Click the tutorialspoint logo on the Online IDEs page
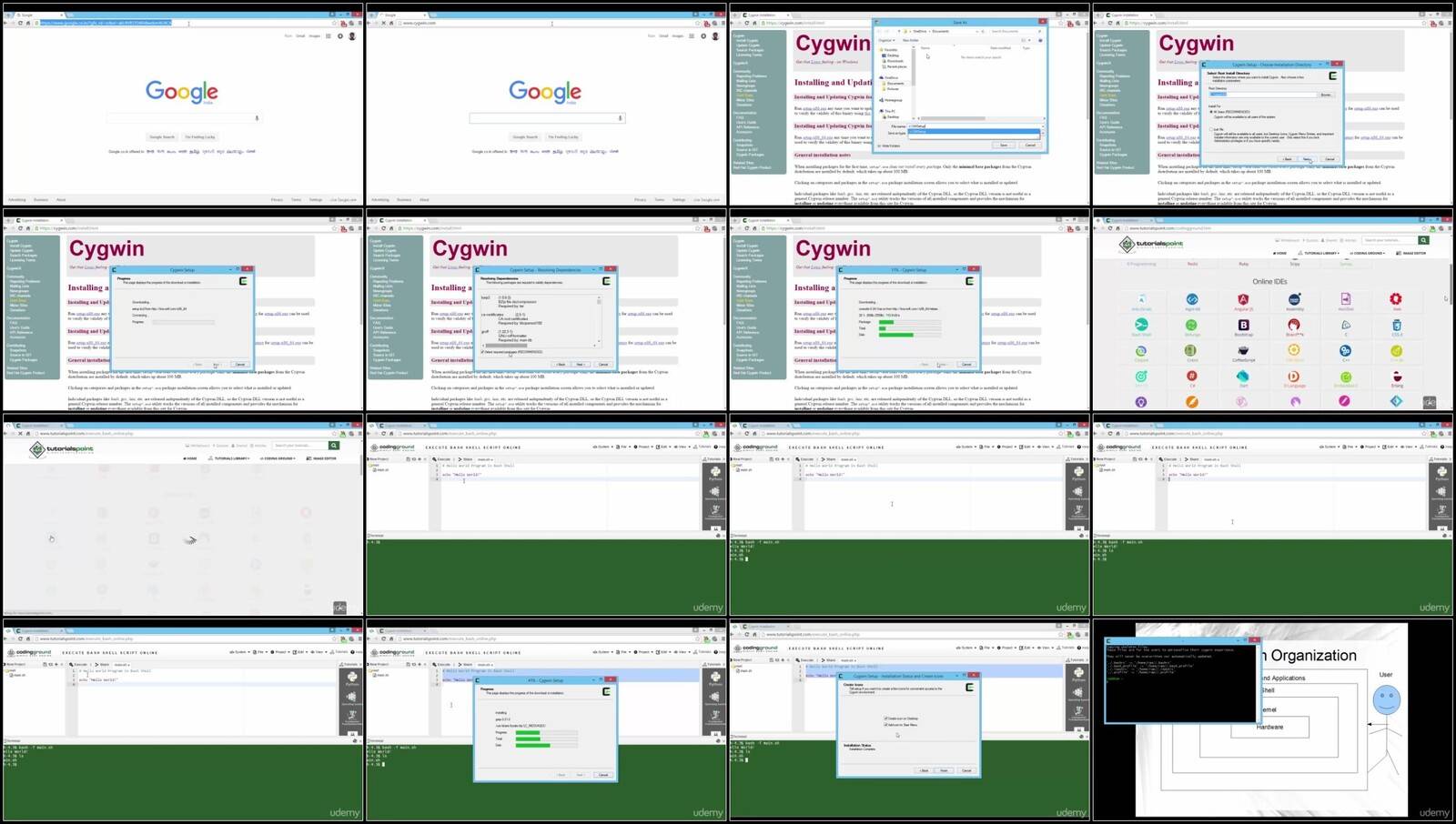The height and width of the screenshot is (824, 1456). (1151, 244)
